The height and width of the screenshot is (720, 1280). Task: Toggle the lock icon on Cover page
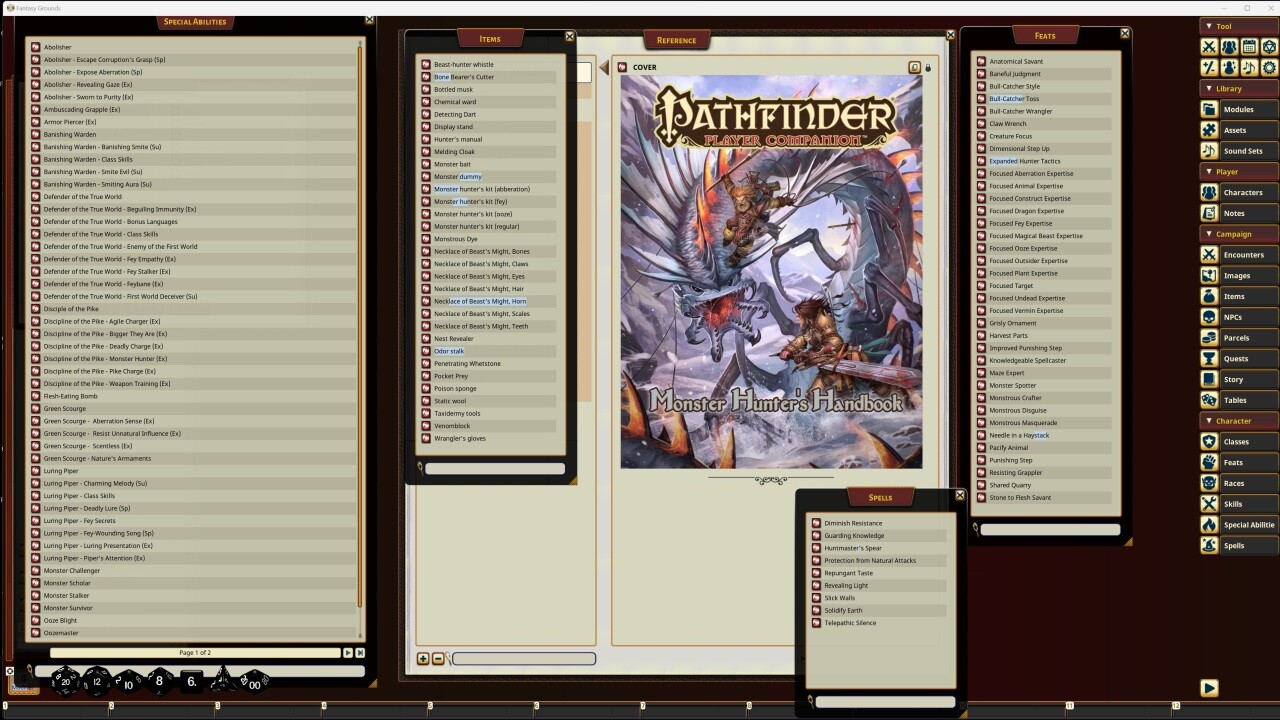[x=928, y=68]
